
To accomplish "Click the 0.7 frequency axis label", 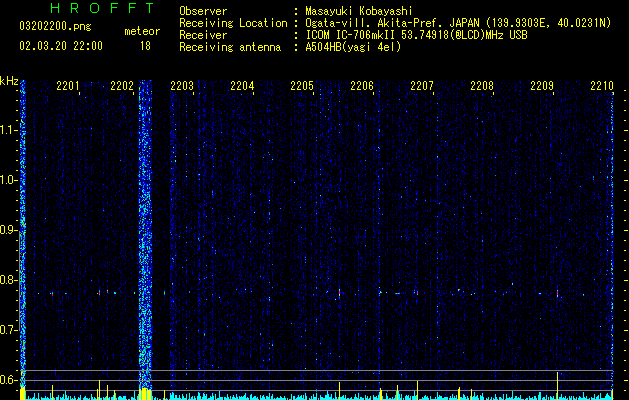I will pos(9,330).
